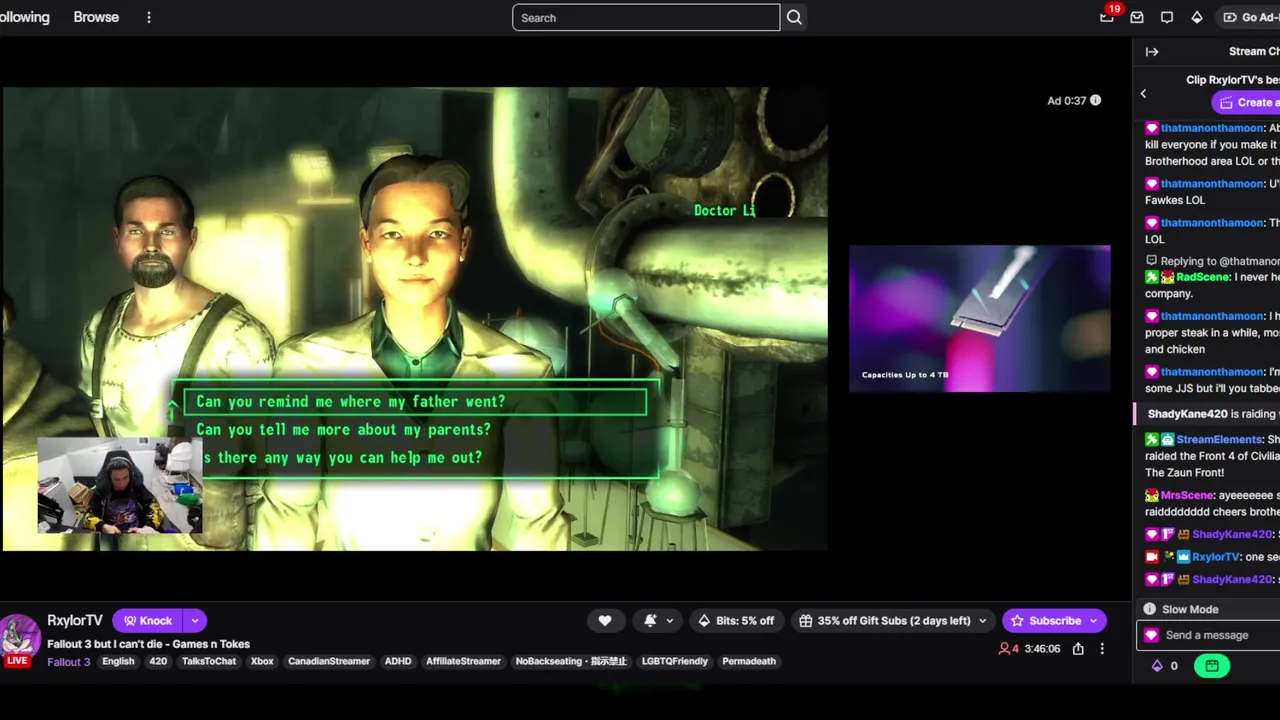The image size is (1280, 720).
Task: Open the three-dot stream options menu
Action: tap(1102, 649)
